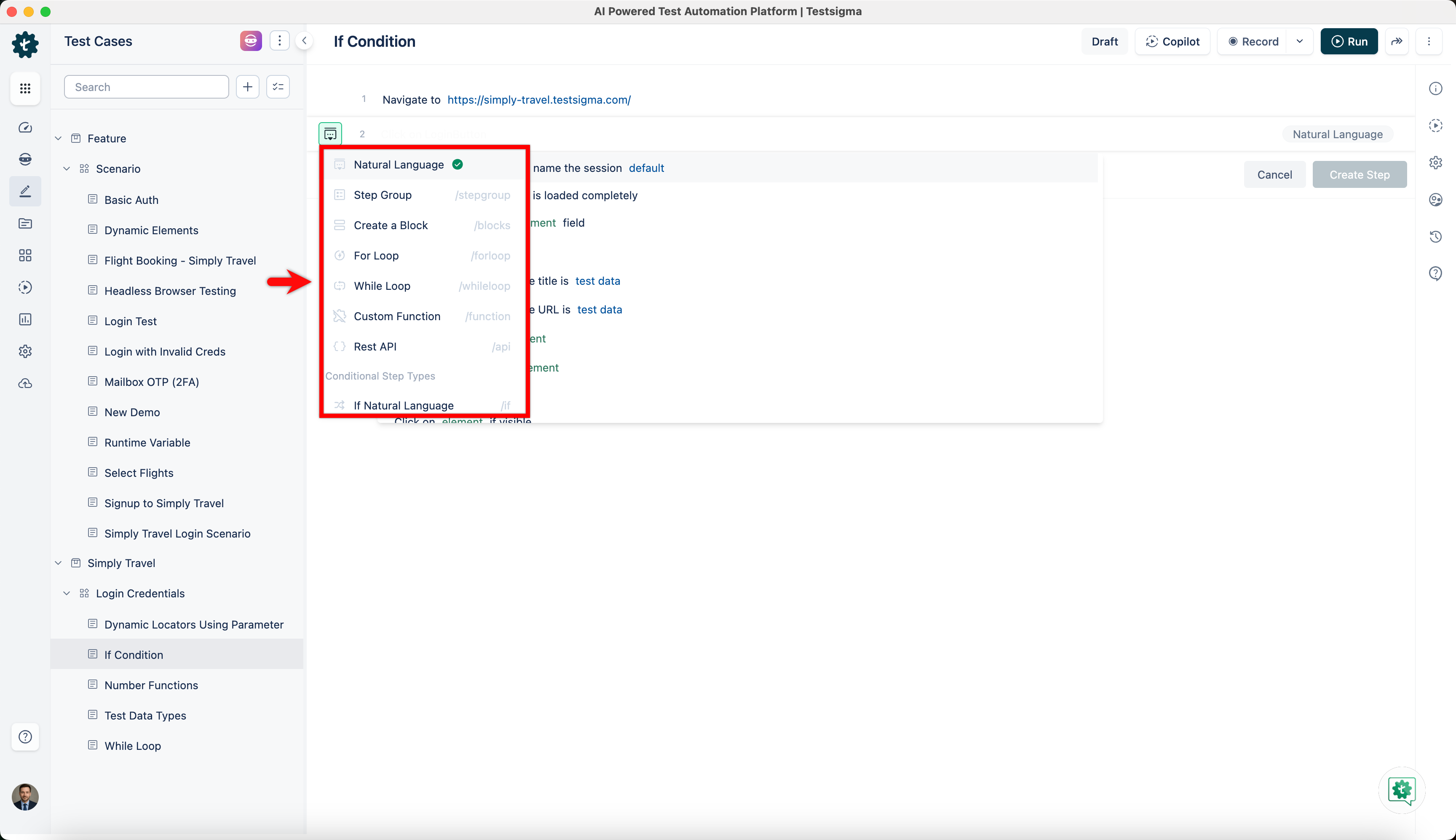The height and width of the screenshot is (840, 1456).
Task: Open Runtime Variable test case
Action: pos(147,442)
